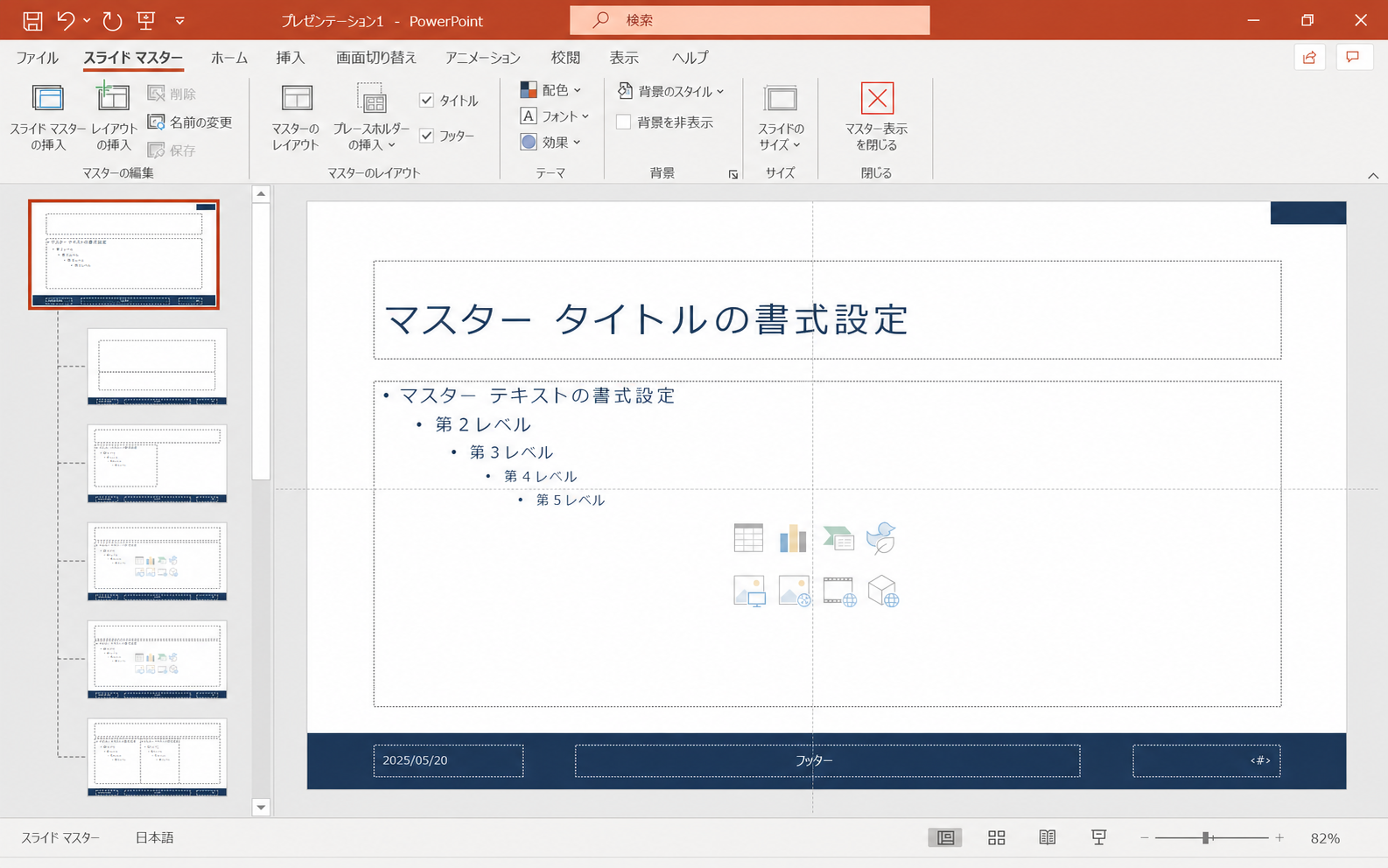
Task: Click the Insert Table placeholder icon
Action: tap(748, 538)
